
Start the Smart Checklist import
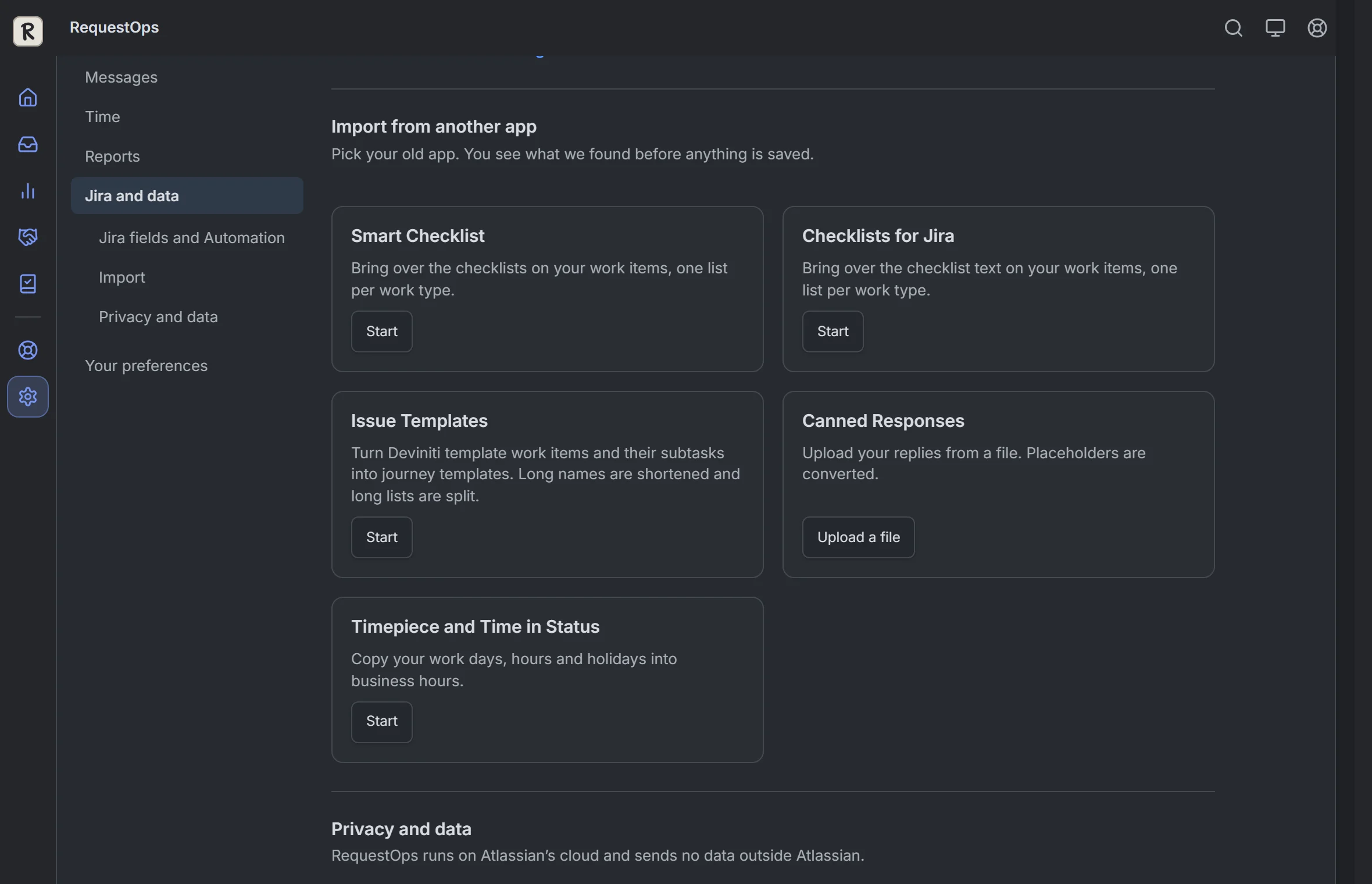(x=381, y=331)
